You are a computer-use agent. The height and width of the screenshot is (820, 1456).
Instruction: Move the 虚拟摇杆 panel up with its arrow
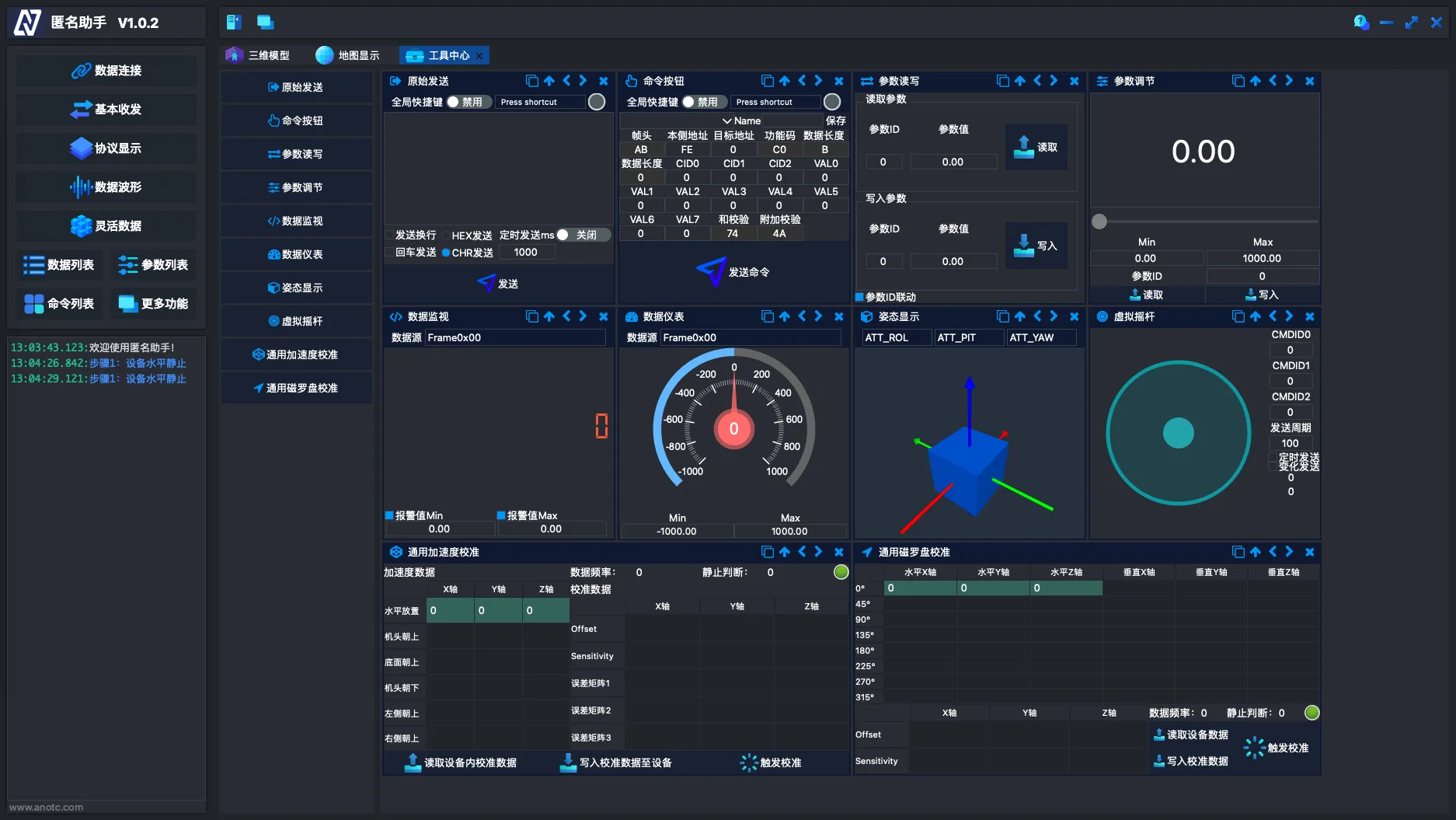coord(1256,316)
